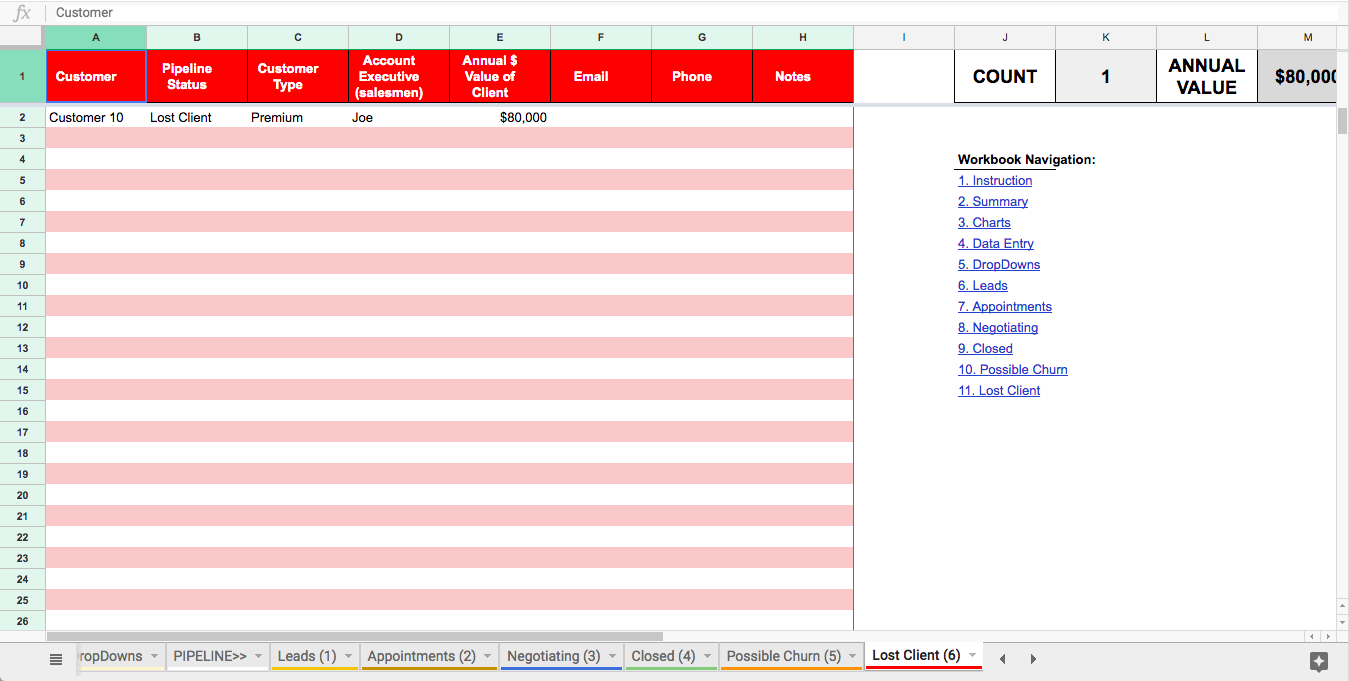
Task: Follow the 7. Appointments link
Action: tap(1005, 307)
